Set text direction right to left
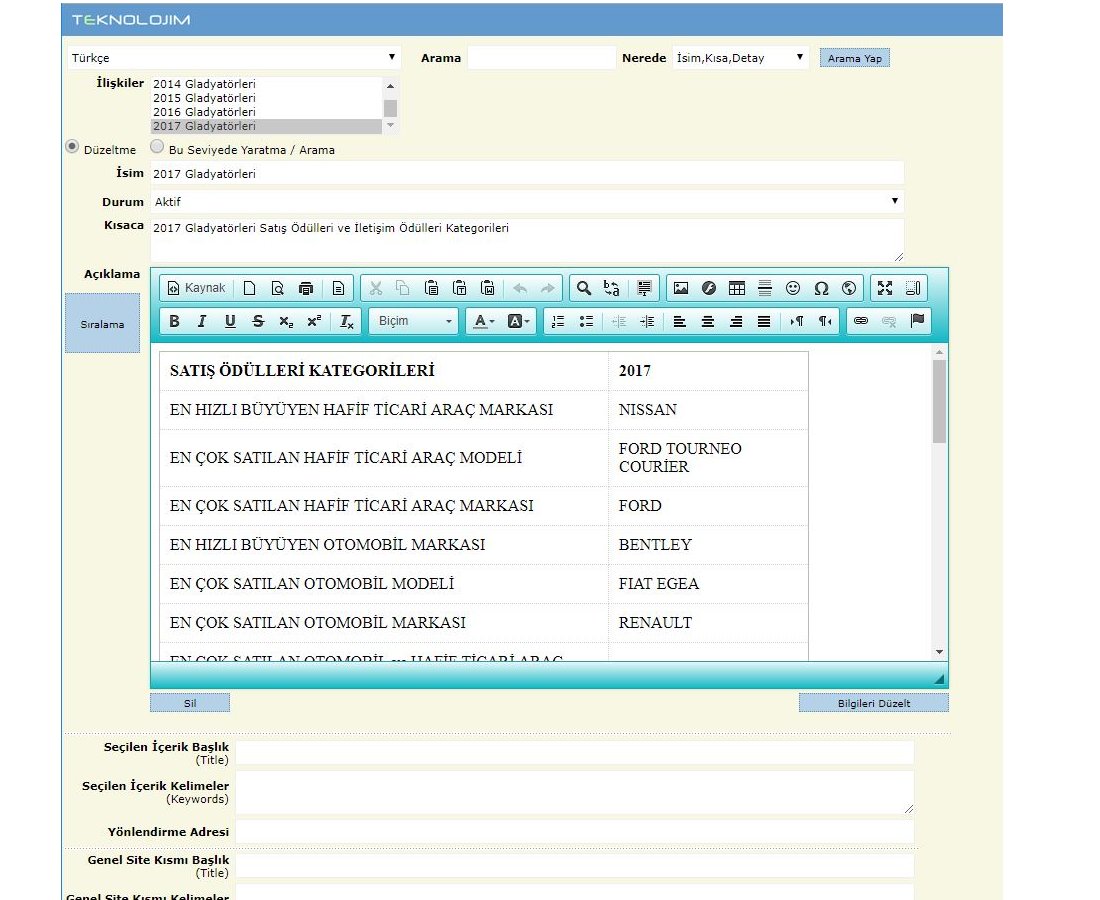This screenshot has height=900, width=1100. click(824, 321)
